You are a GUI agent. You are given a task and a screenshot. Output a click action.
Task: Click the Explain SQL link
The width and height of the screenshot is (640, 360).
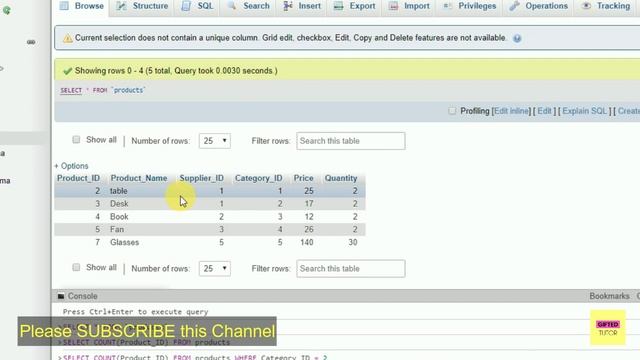[x=584, y=111]
